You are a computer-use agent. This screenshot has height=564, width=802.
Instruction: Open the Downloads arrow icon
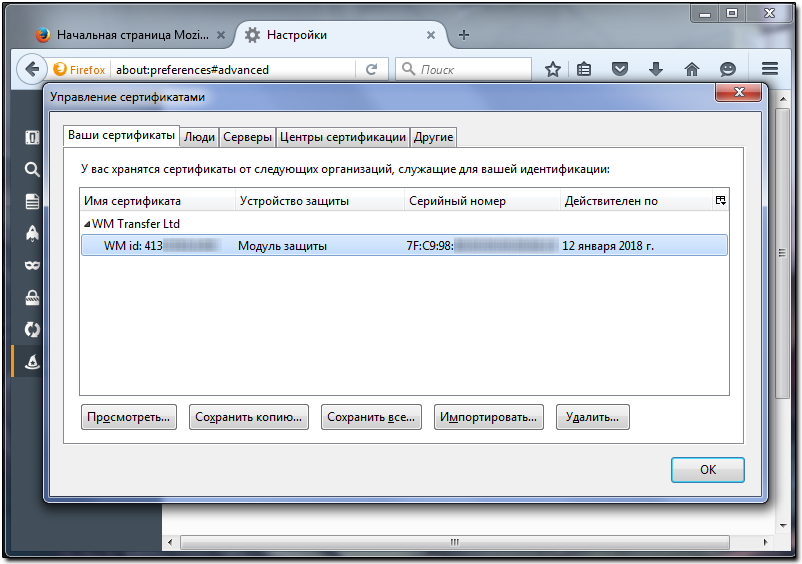[x=656, y=69]
